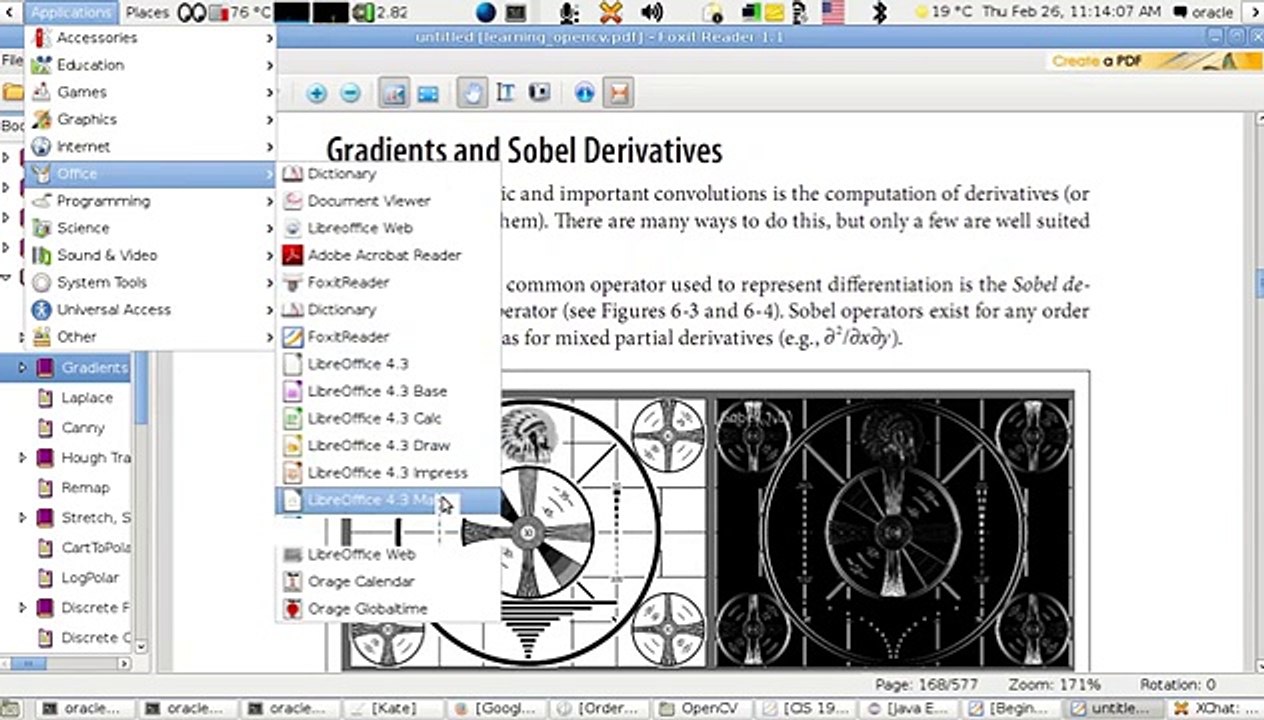
Task: Open the Places menu in top panel
Action: pyautogui.click(x=147, y=12)
